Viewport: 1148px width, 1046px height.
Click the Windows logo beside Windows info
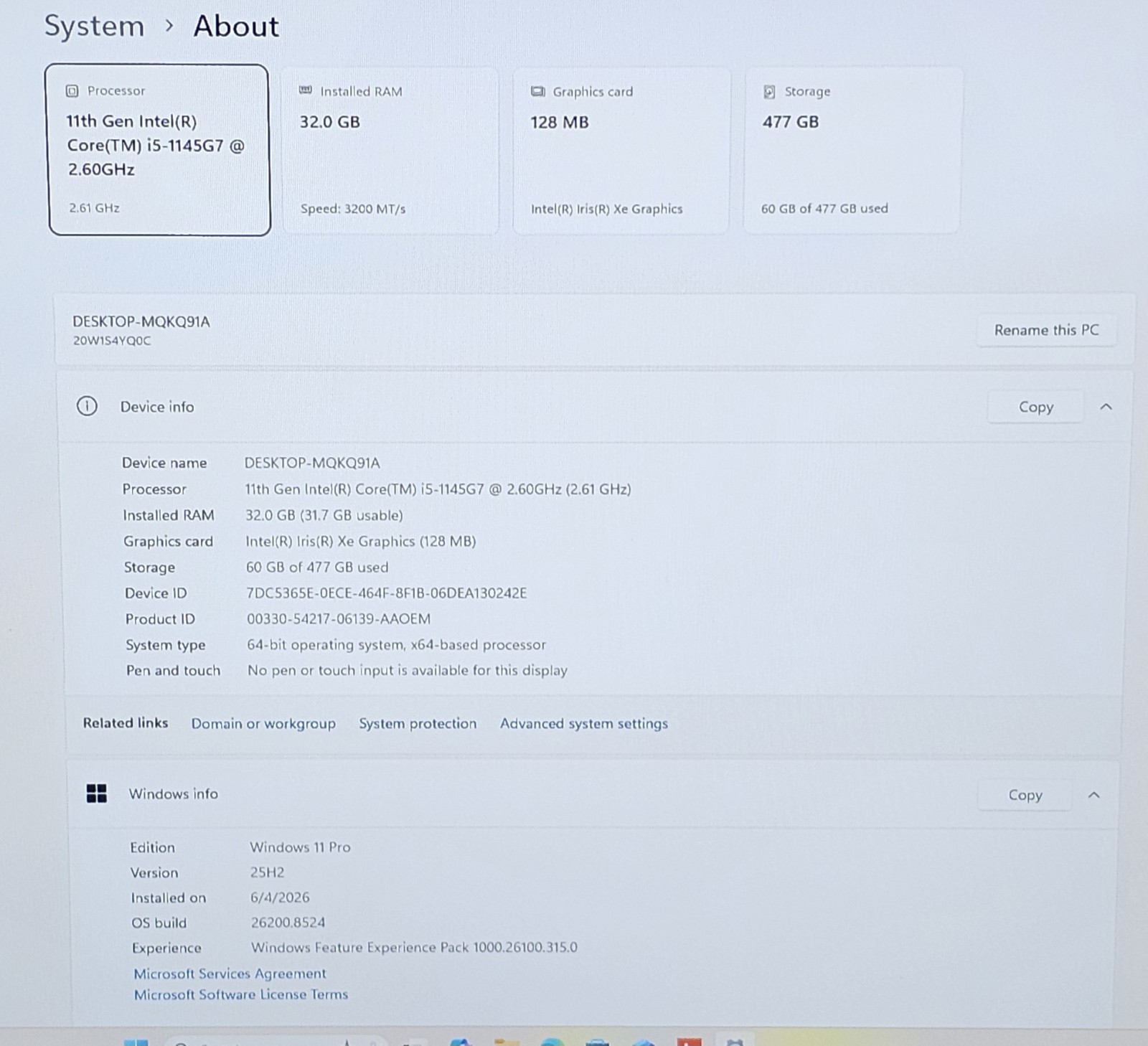pyautogui.click(x=97, y=793)
